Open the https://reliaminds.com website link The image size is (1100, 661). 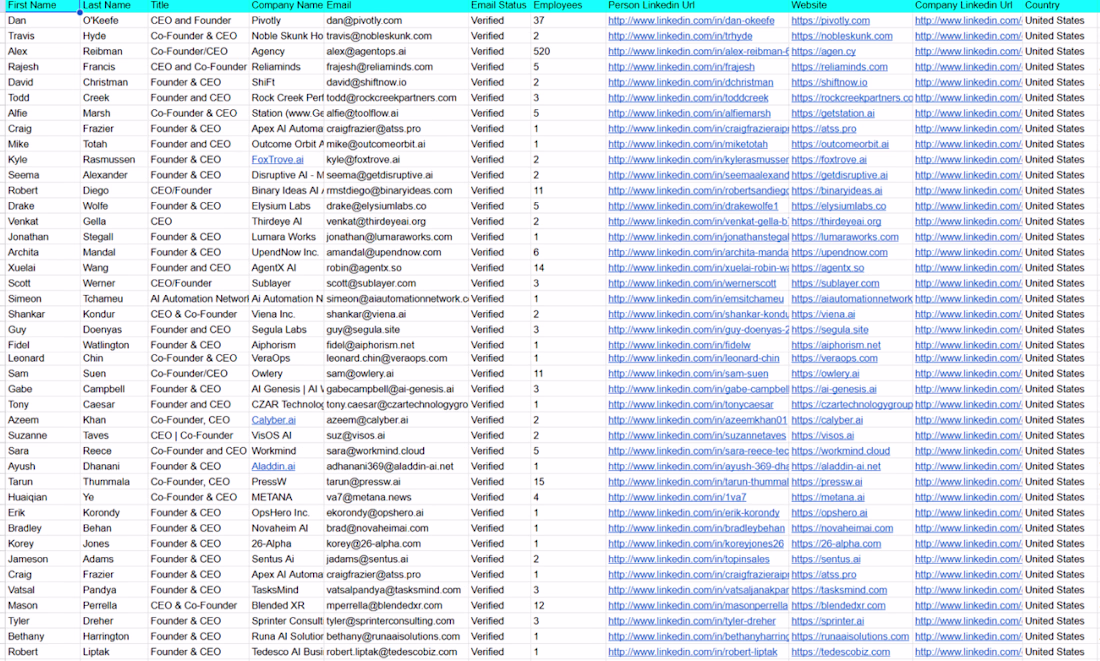click(x=839, y=67)
